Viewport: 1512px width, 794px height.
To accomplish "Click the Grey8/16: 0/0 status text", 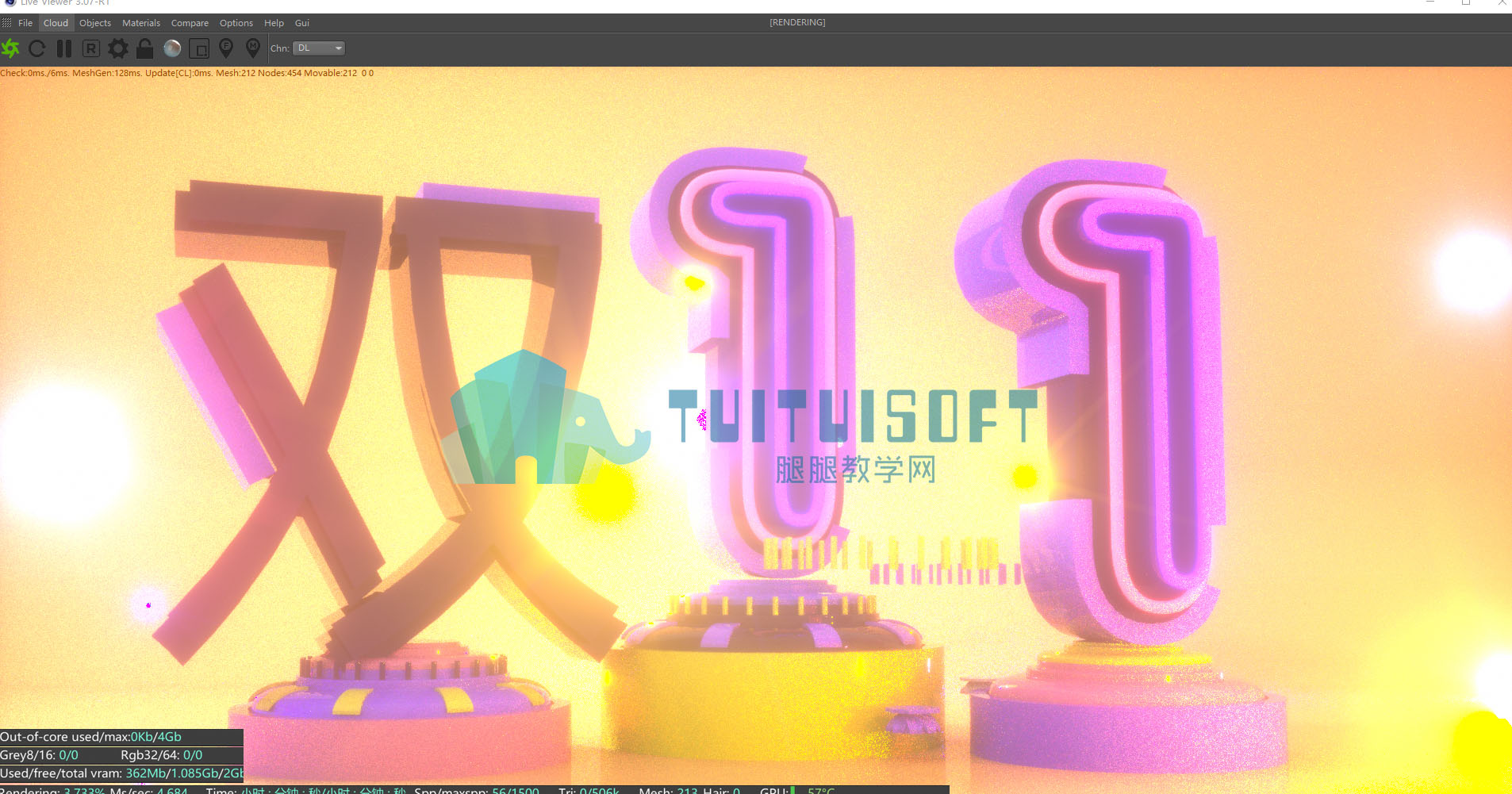I will point(40,755).
